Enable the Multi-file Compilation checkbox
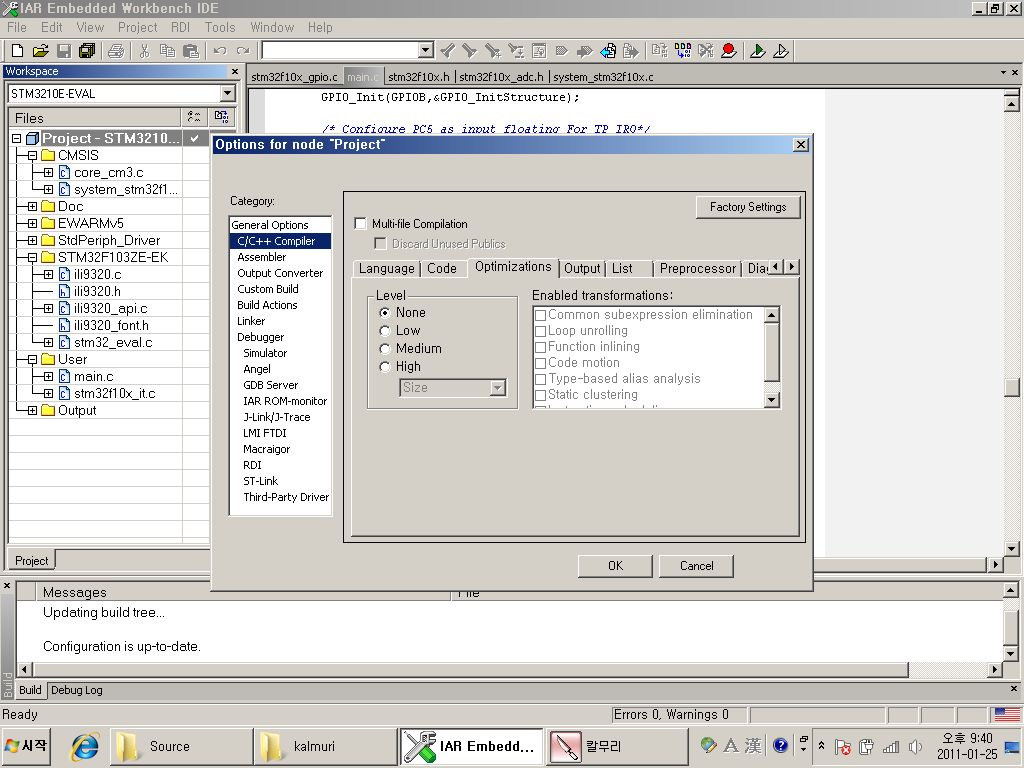The height and width of the screenshot is (768, 1024). tap(360, 223)
